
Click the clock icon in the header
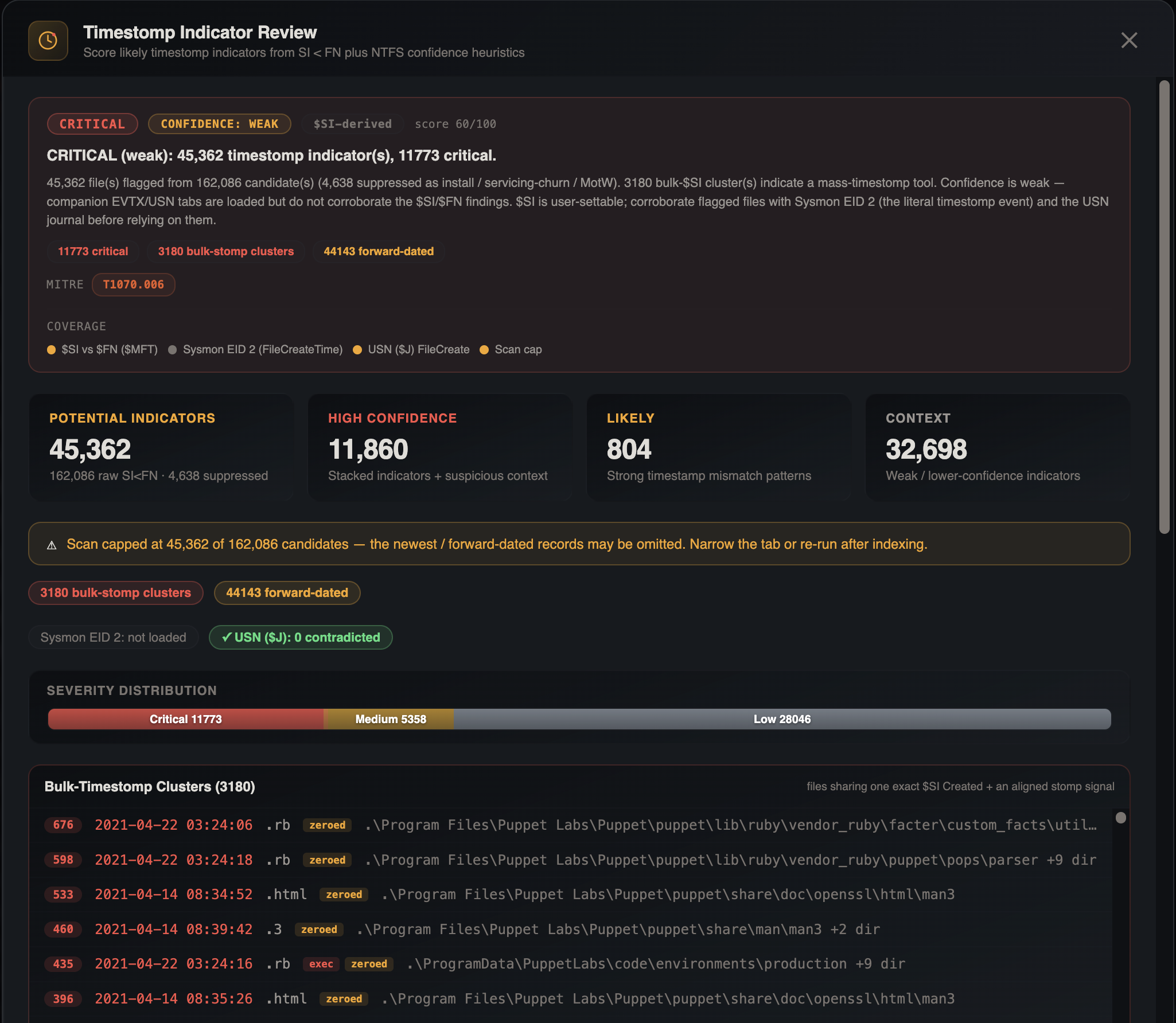[x=48, y=41]
